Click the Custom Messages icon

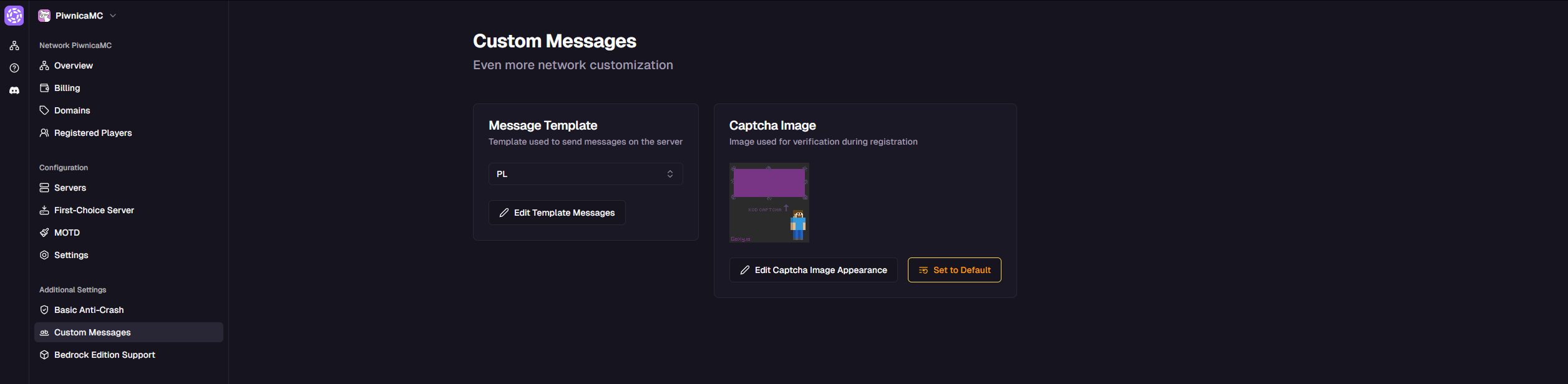click(x=44, y=332)
